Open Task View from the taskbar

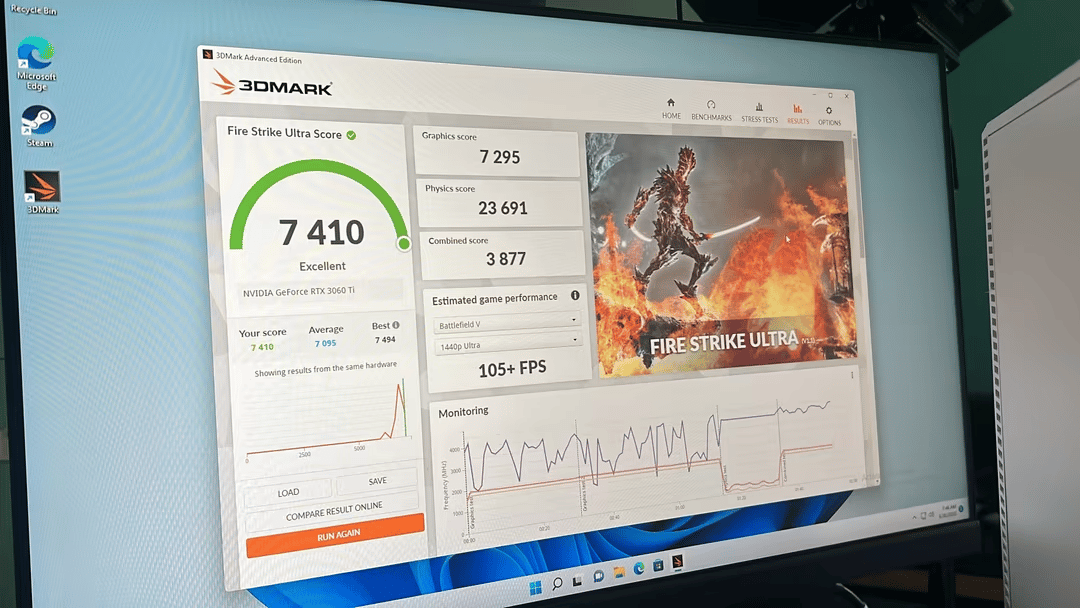pyautogui.click(x=577, y=580)
